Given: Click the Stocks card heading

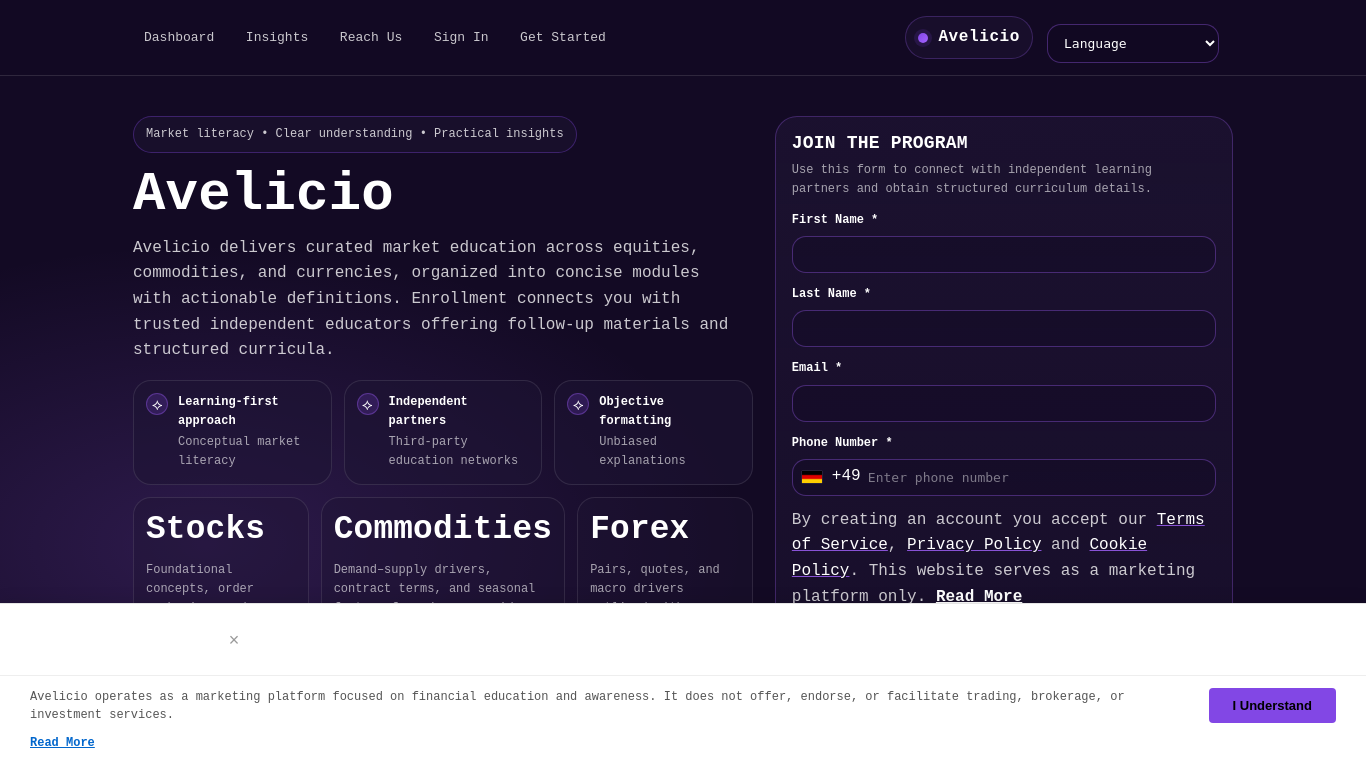Looking at the screenshot, I should [x=205, y=529].
